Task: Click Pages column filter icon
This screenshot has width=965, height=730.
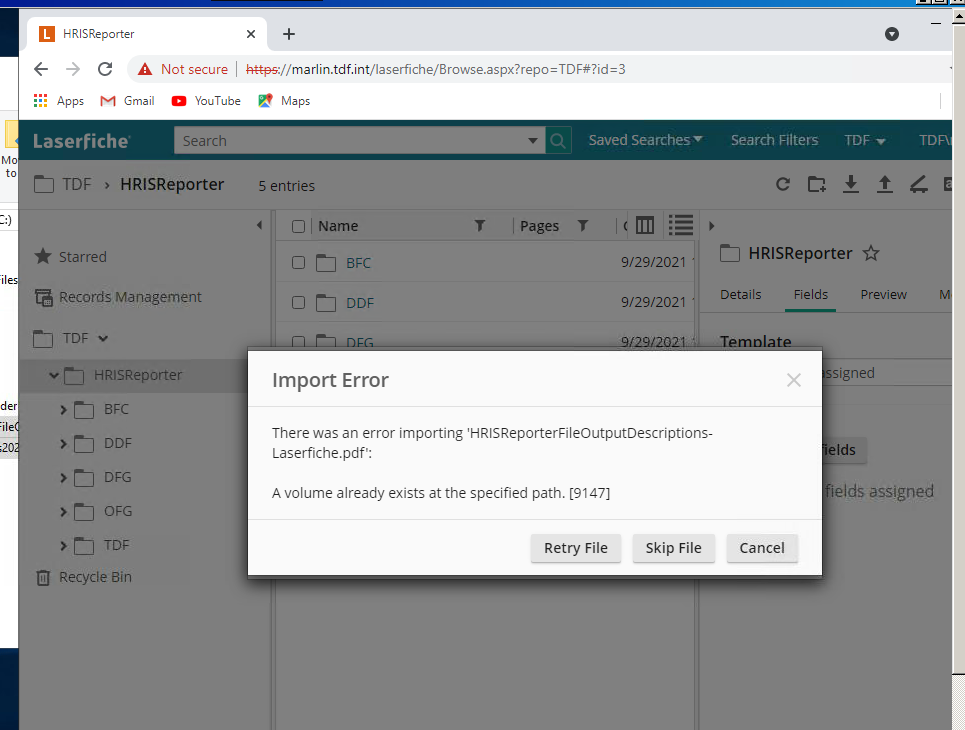Action: pyautogui.click(x=583, y=226)
